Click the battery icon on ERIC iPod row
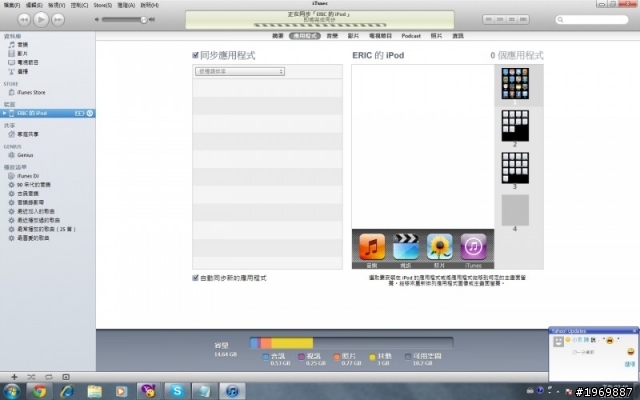The image size is (640, 400). (79, 113)
